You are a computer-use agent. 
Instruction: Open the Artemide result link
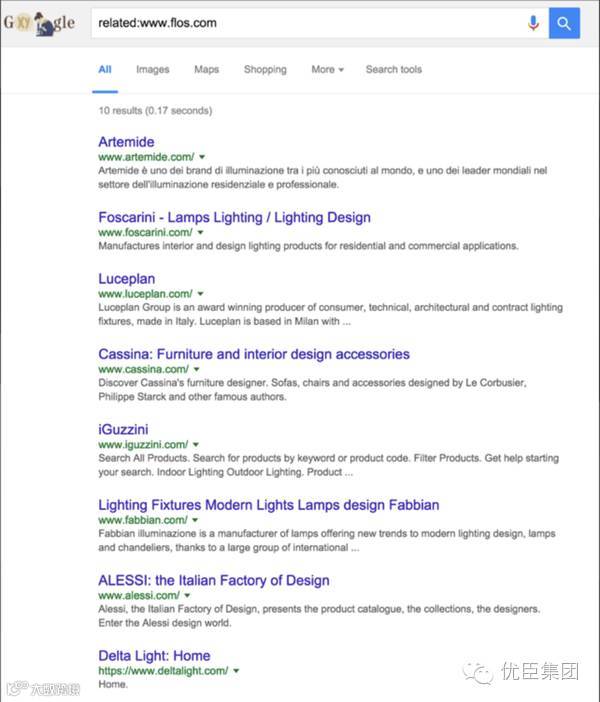coord(126,142)
